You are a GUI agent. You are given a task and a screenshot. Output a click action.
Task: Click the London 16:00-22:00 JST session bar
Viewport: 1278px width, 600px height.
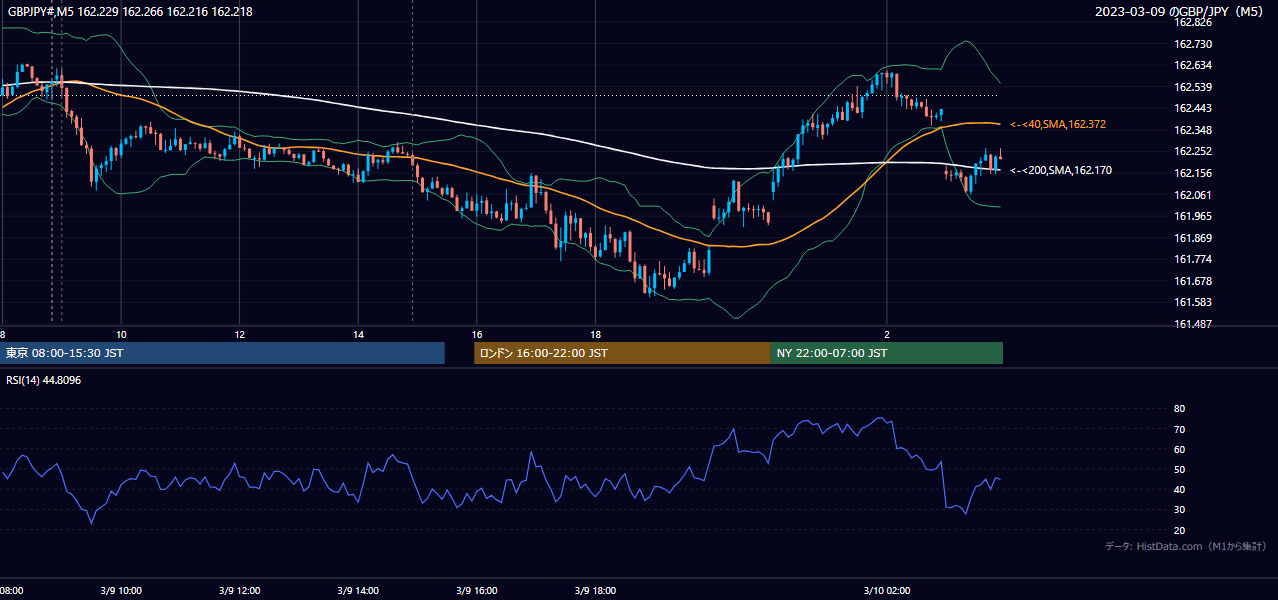[x=622, y=353]
